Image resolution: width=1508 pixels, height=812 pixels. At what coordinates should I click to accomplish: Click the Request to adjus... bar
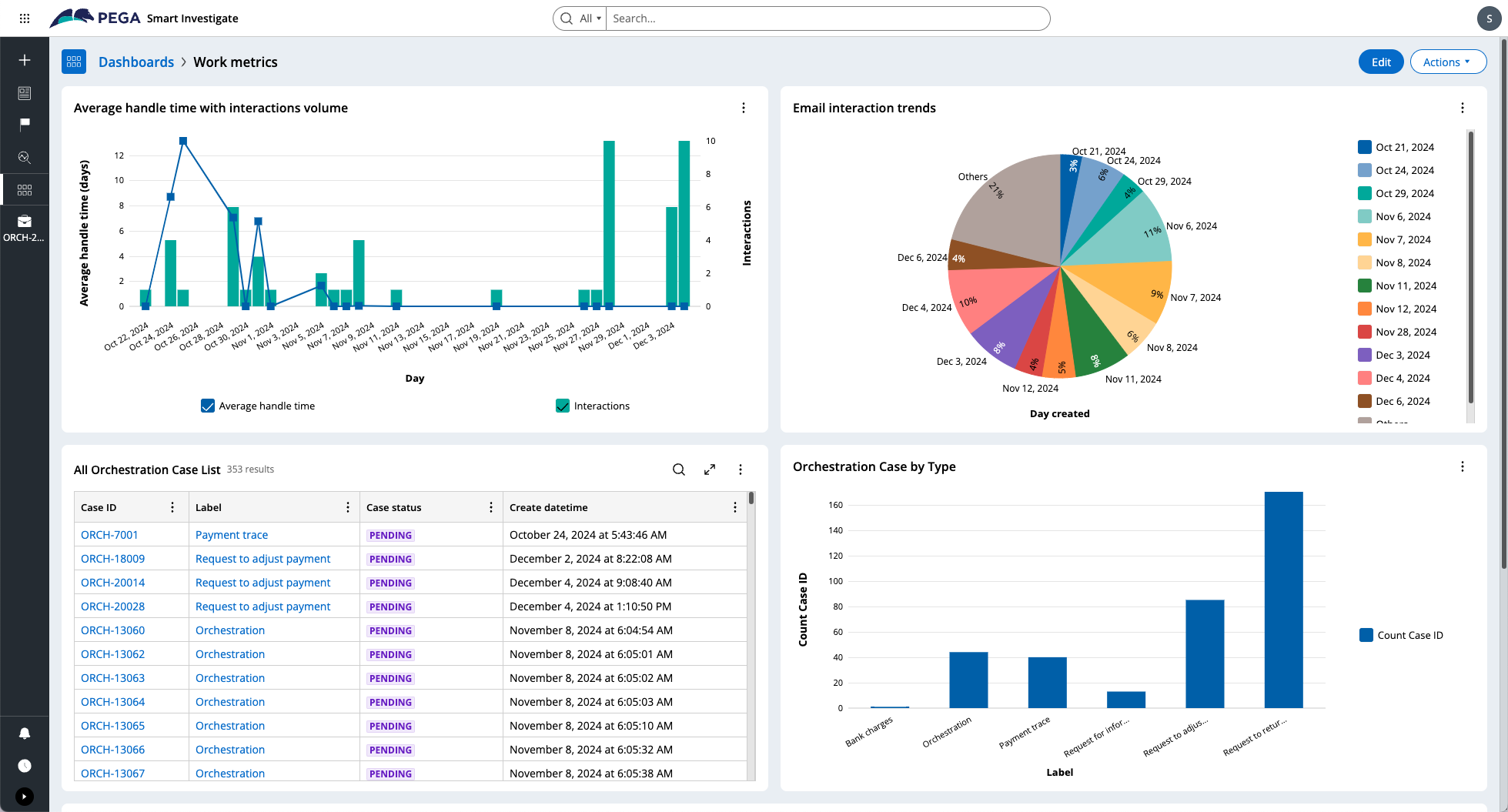click(1205, 653)
